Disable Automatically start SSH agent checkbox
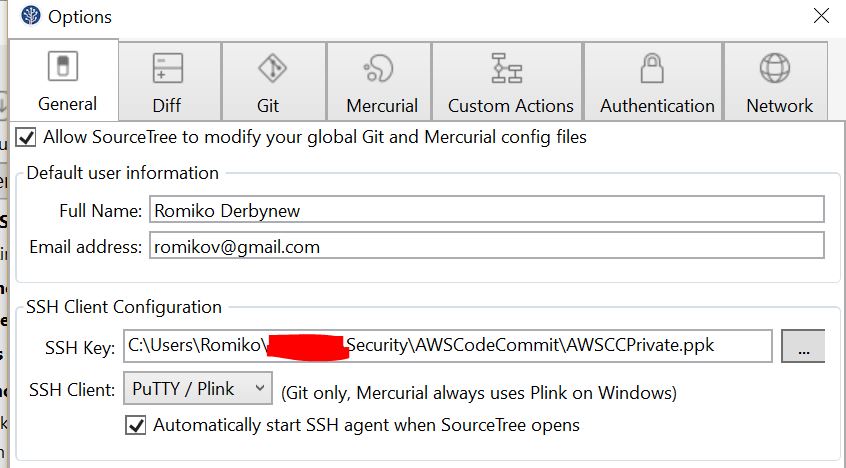846x468 pixels. (x=136, y=425)
